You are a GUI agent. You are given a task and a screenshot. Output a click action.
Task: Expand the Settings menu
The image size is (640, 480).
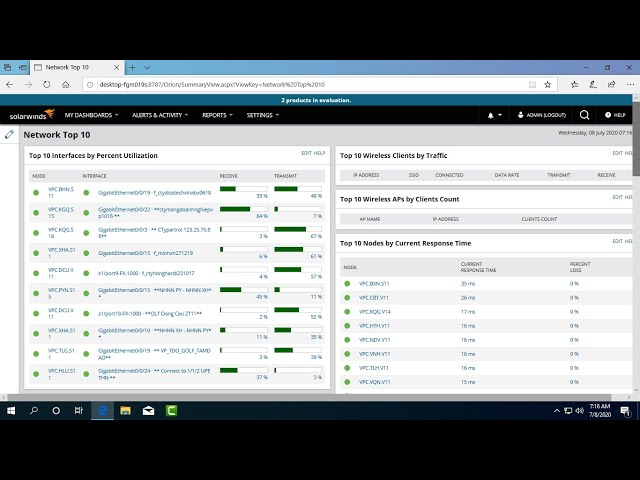coord(263,115)
